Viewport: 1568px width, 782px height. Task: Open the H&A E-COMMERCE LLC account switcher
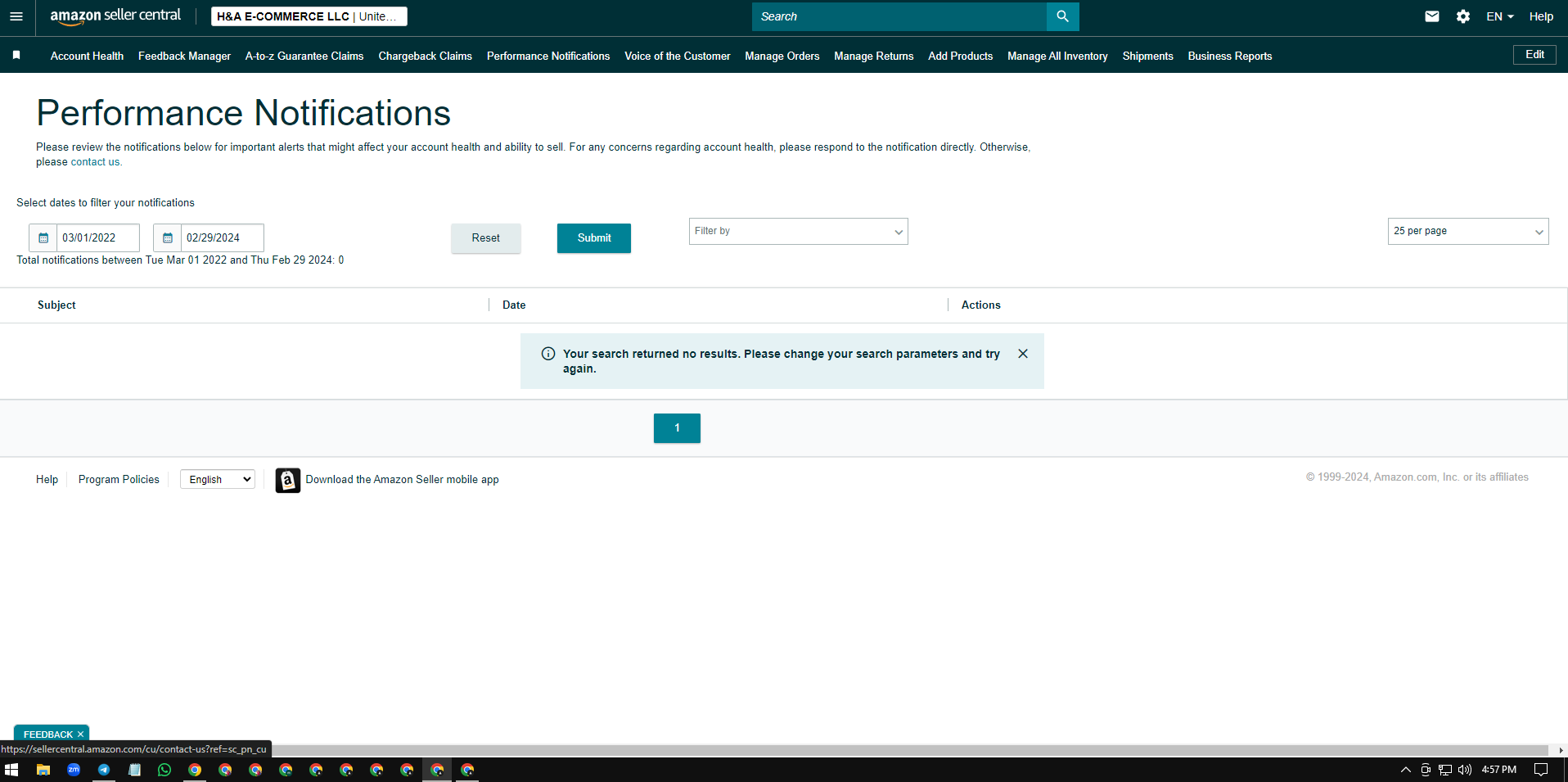click(309, 16)
